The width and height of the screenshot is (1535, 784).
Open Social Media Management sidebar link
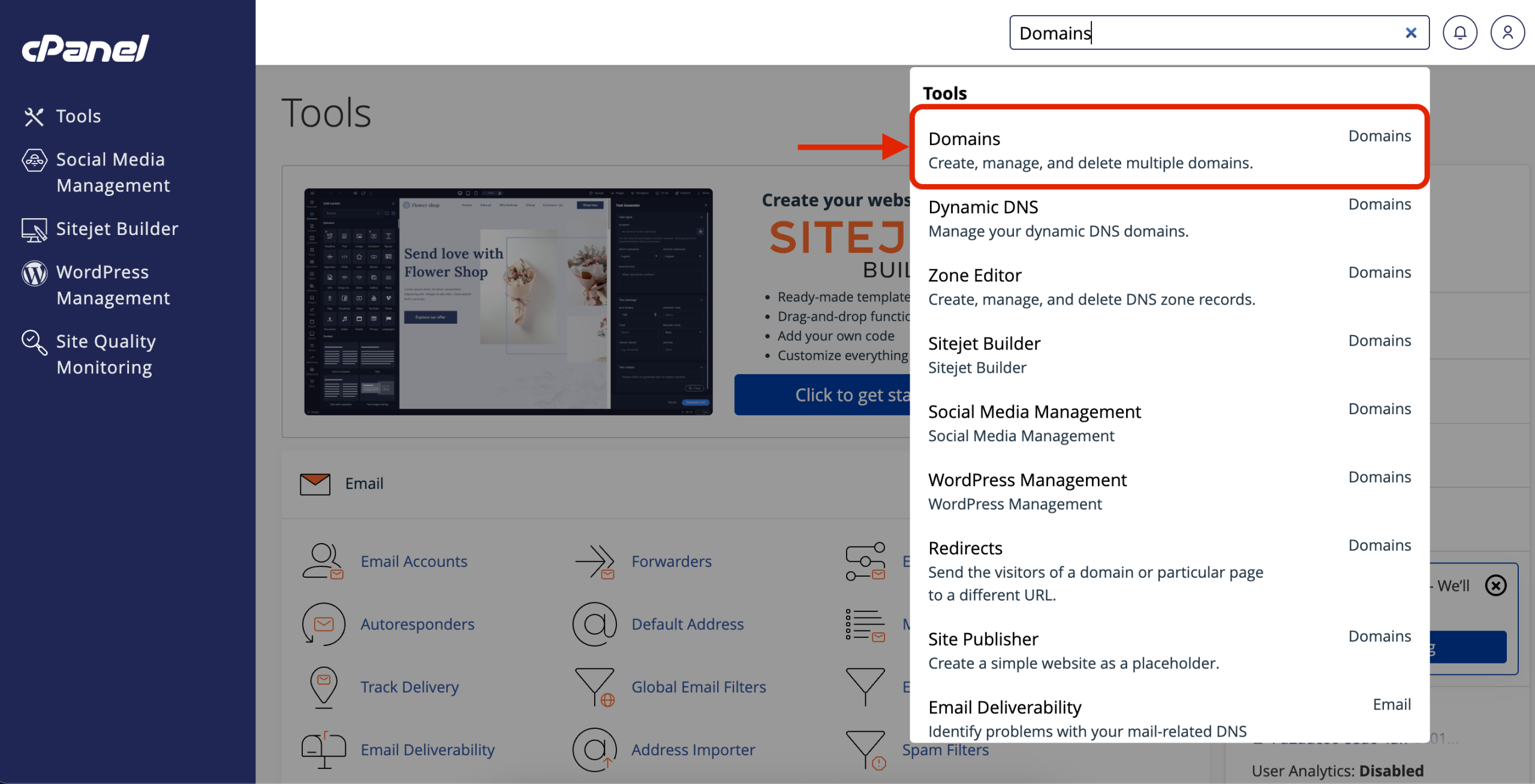(x=113, y=173)
